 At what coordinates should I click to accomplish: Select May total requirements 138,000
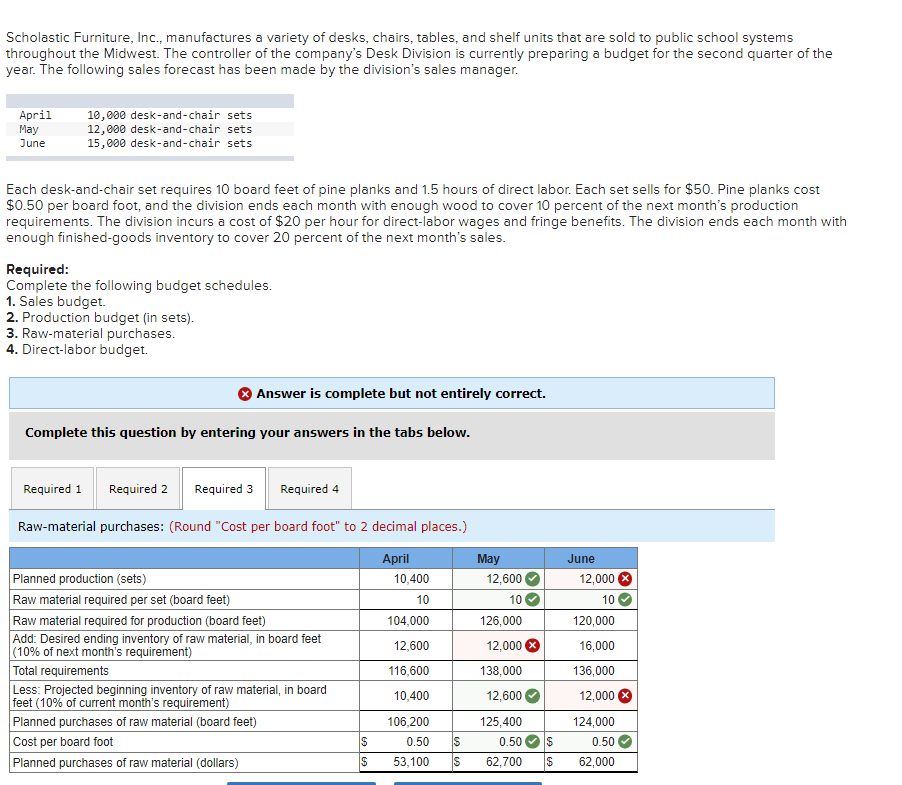click(501, 671)
